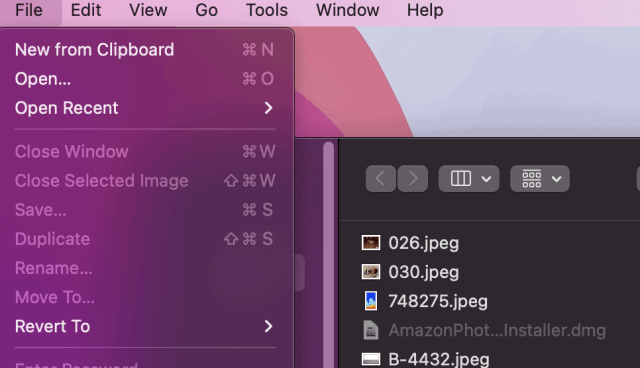Image resolution: width=640 pixels, height=368 pixels.
Task: Click Duplicate menu item
Action: pos(145,239)
